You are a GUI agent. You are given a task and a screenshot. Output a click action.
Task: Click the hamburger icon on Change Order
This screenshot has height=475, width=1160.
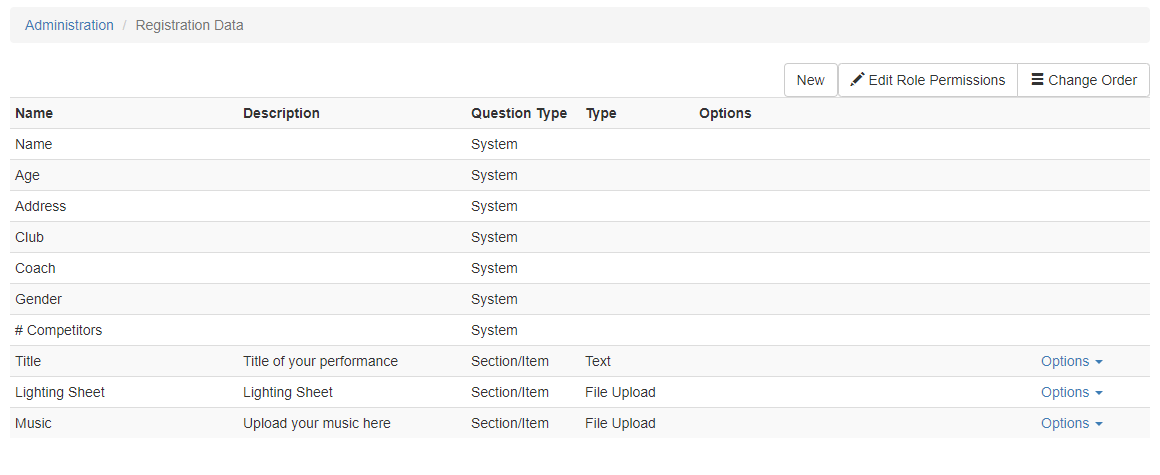coord(1037,79)
